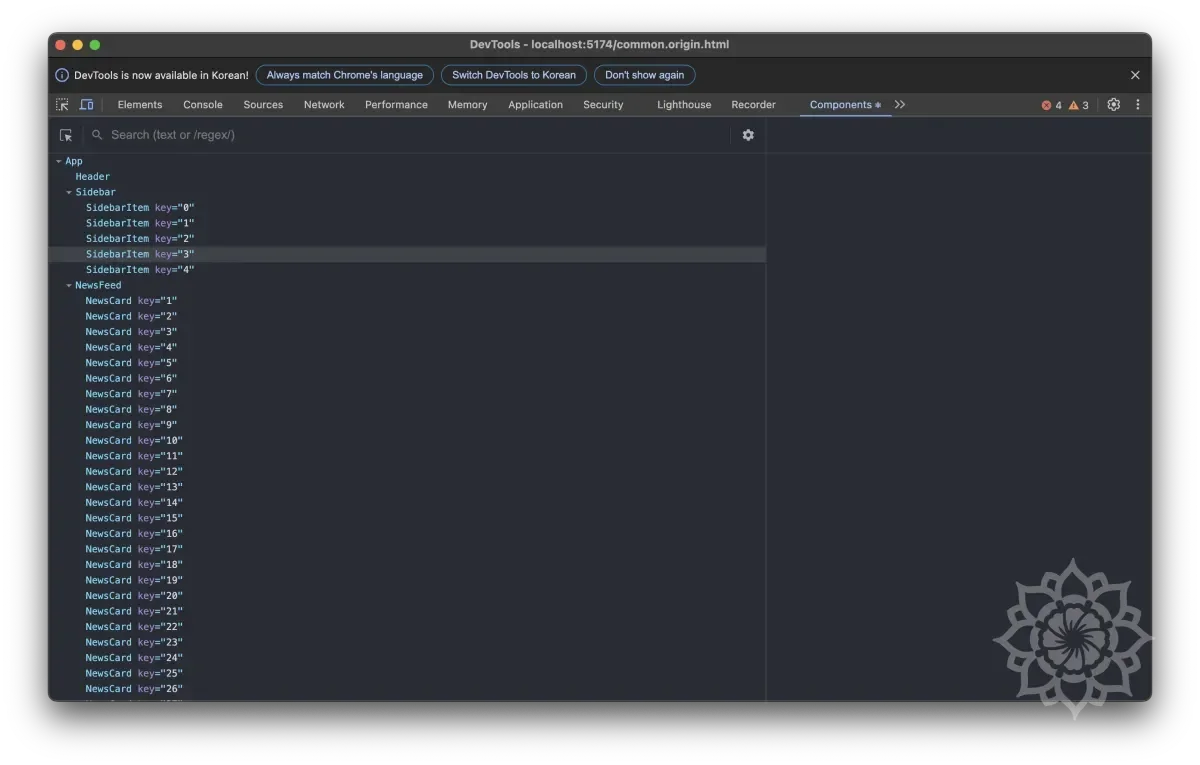
Task: Open Components view settings gear
Action: 748,135
